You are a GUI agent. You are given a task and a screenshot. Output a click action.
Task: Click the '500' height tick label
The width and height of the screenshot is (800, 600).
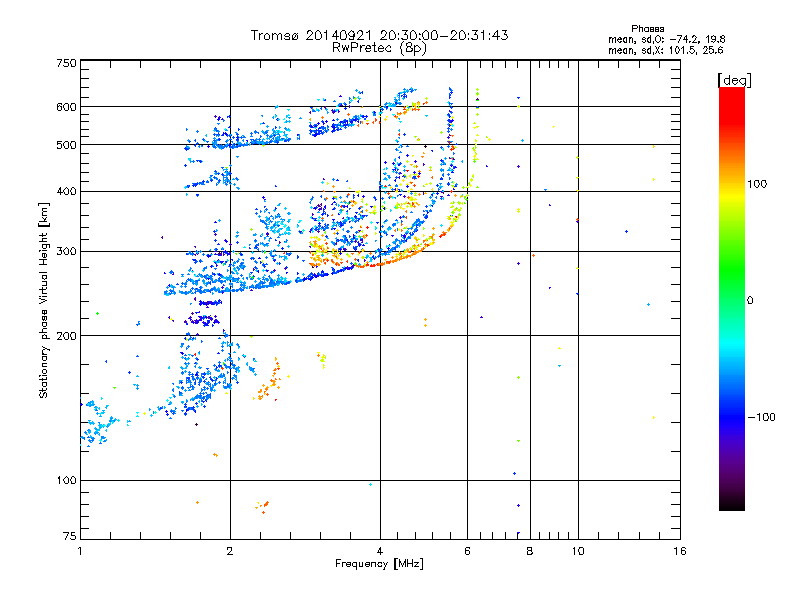point(66,145)
